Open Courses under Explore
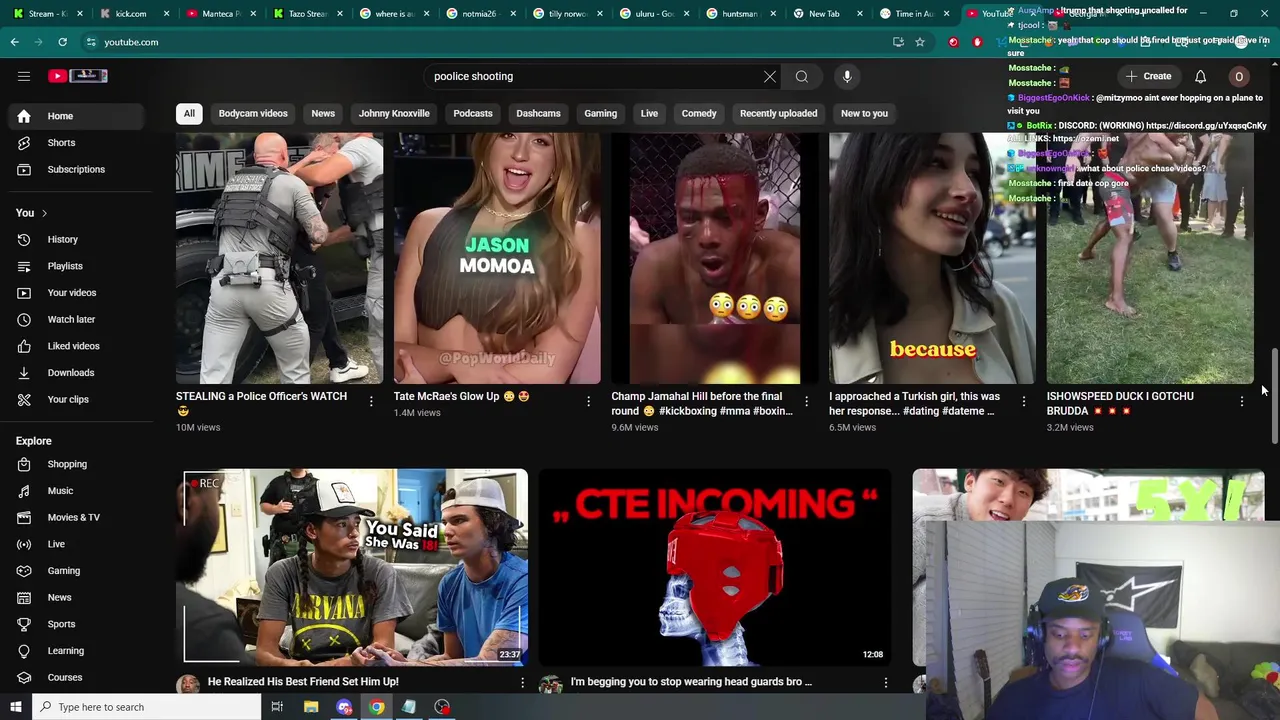The height and width of the screenshot is (720, 1280). pyautogui.click(x=76, y=677)
